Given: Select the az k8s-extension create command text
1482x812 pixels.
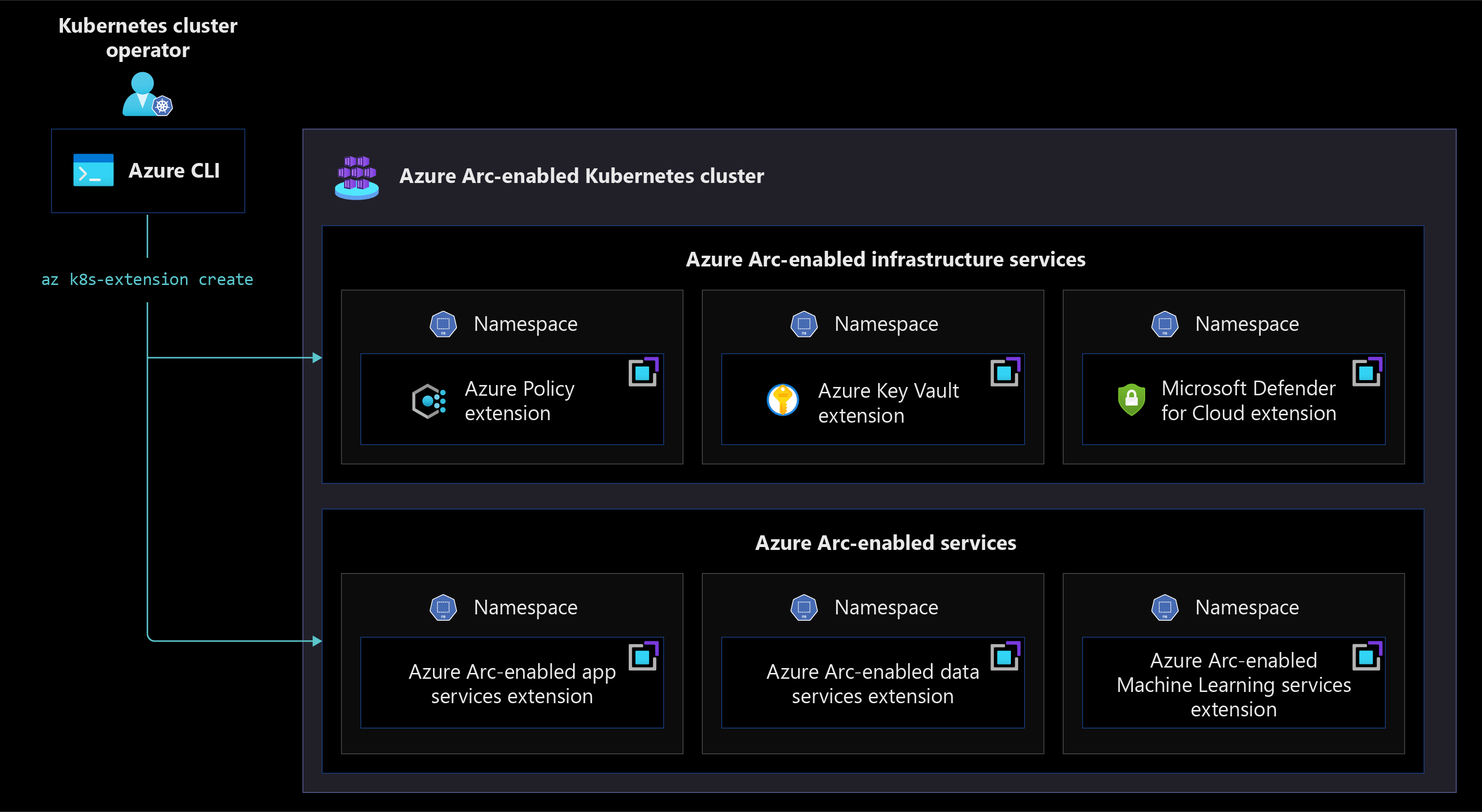Looking at the screenshot, I should click(147, 280).
